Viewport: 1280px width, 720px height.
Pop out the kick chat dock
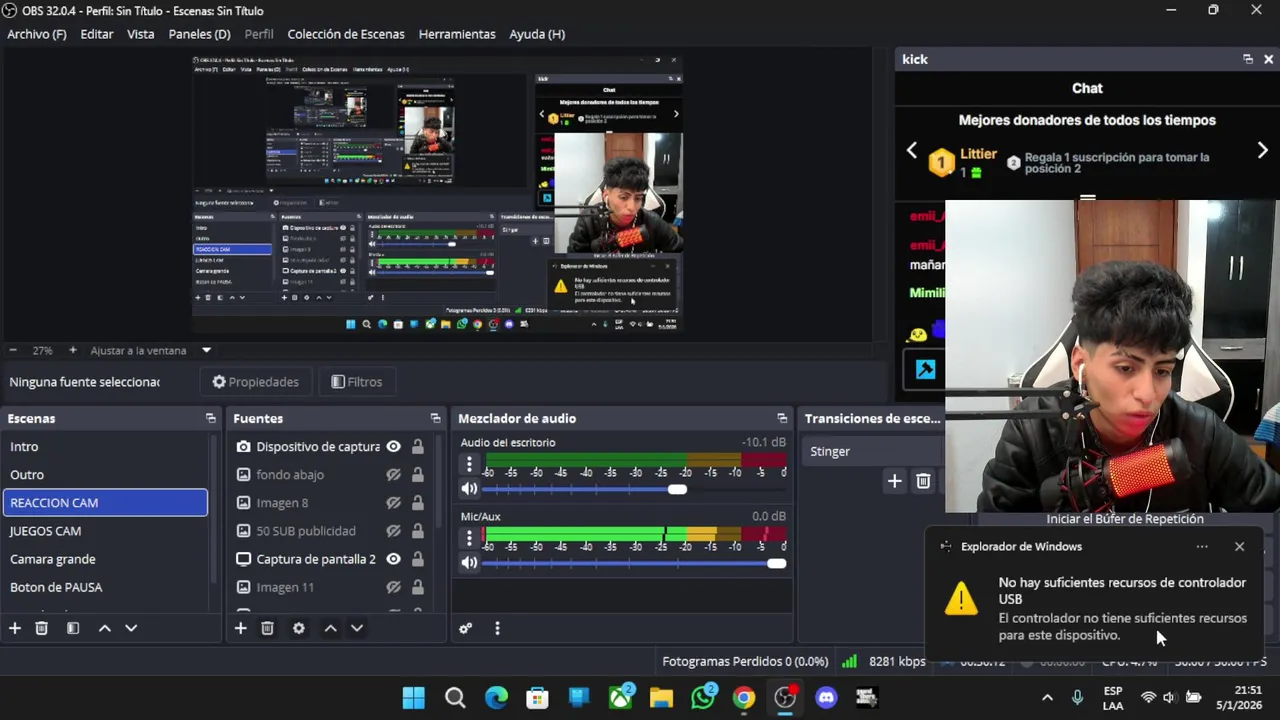tap(1248, 59)
